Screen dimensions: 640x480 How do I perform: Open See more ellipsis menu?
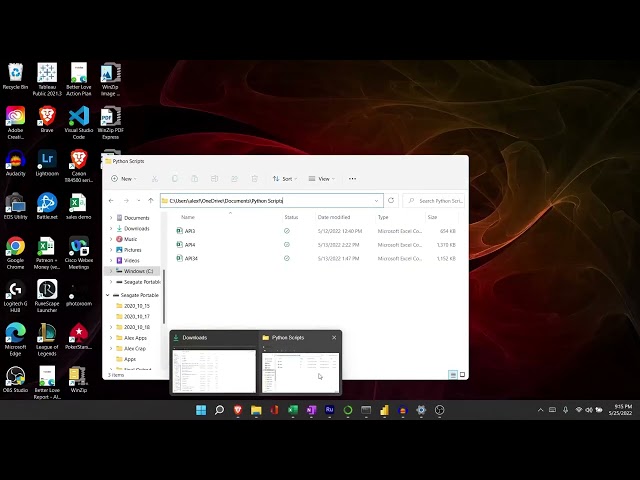point(352,179)
